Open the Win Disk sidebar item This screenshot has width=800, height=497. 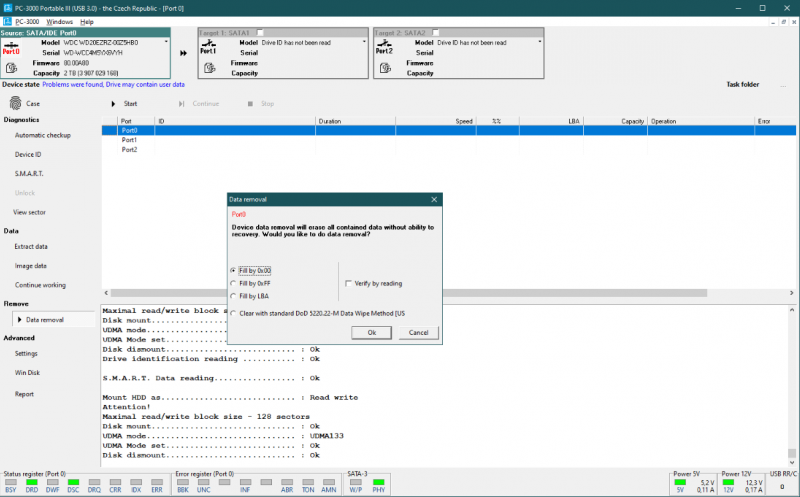[x=27, y=372]
